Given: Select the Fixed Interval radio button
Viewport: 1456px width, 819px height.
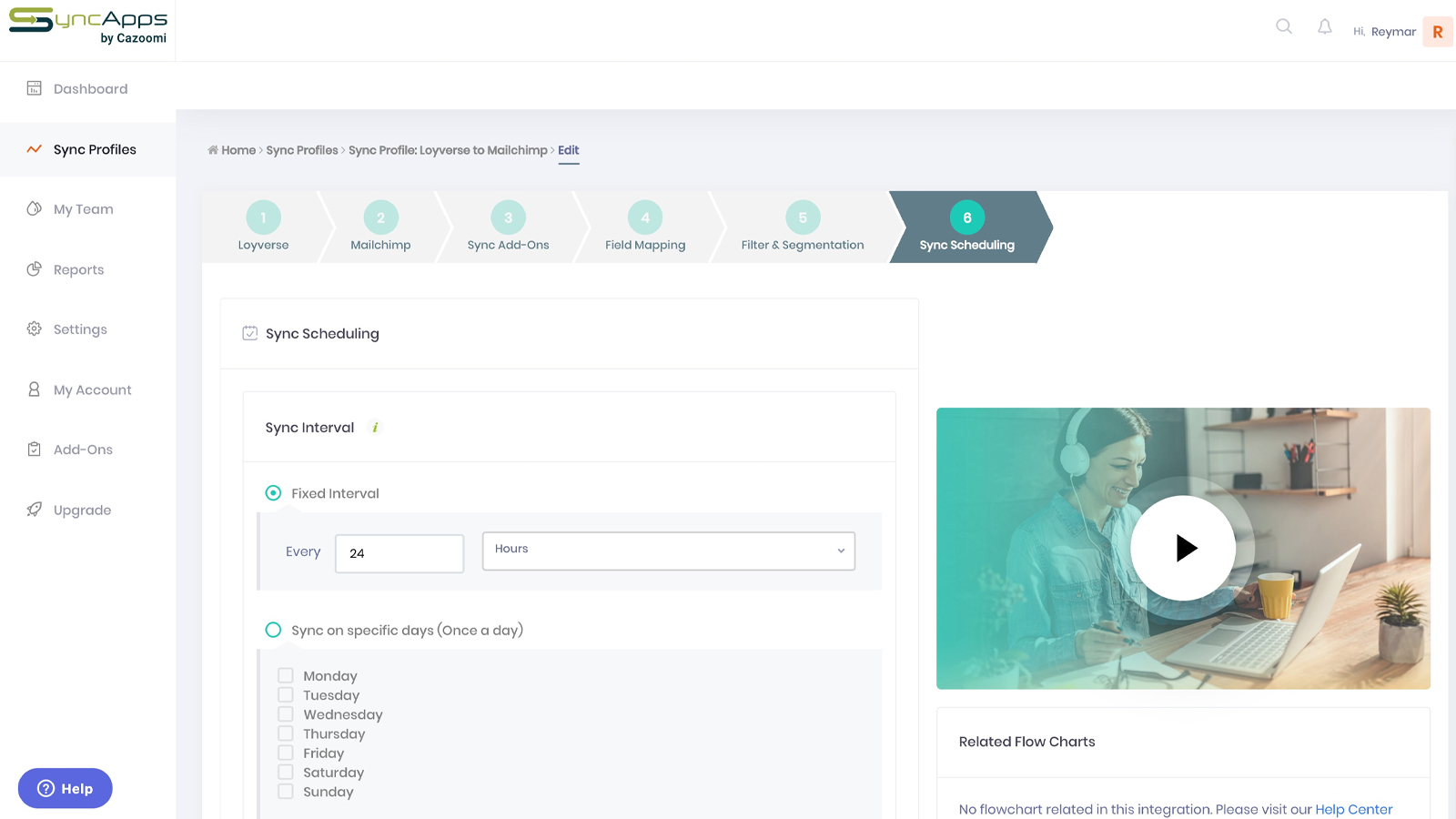Looking at the screenshot, I should [x=273, y=493].
